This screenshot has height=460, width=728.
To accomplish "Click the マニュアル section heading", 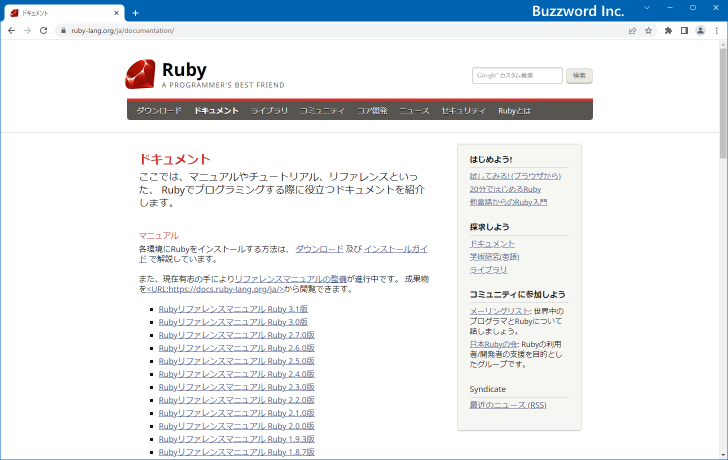I will coord(159,235).
